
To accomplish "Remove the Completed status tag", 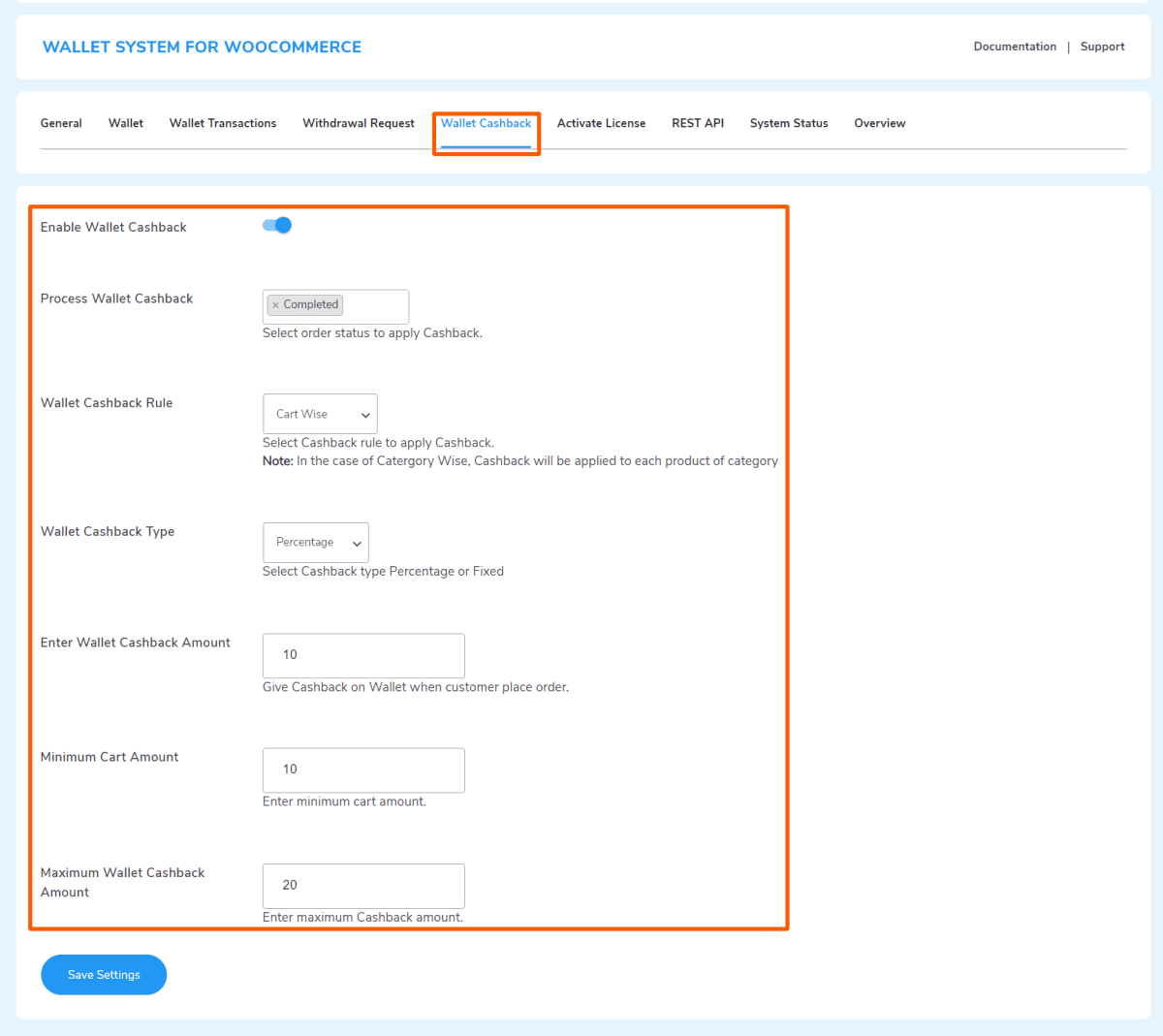I will coord(275,305).
